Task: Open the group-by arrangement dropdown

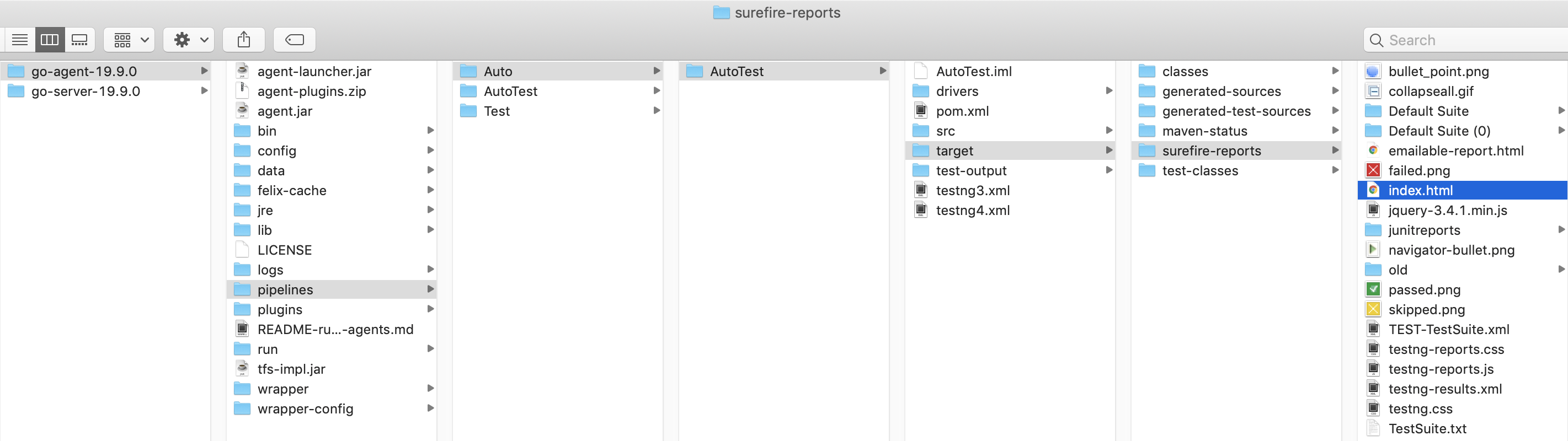Action: tap(129, 40)
